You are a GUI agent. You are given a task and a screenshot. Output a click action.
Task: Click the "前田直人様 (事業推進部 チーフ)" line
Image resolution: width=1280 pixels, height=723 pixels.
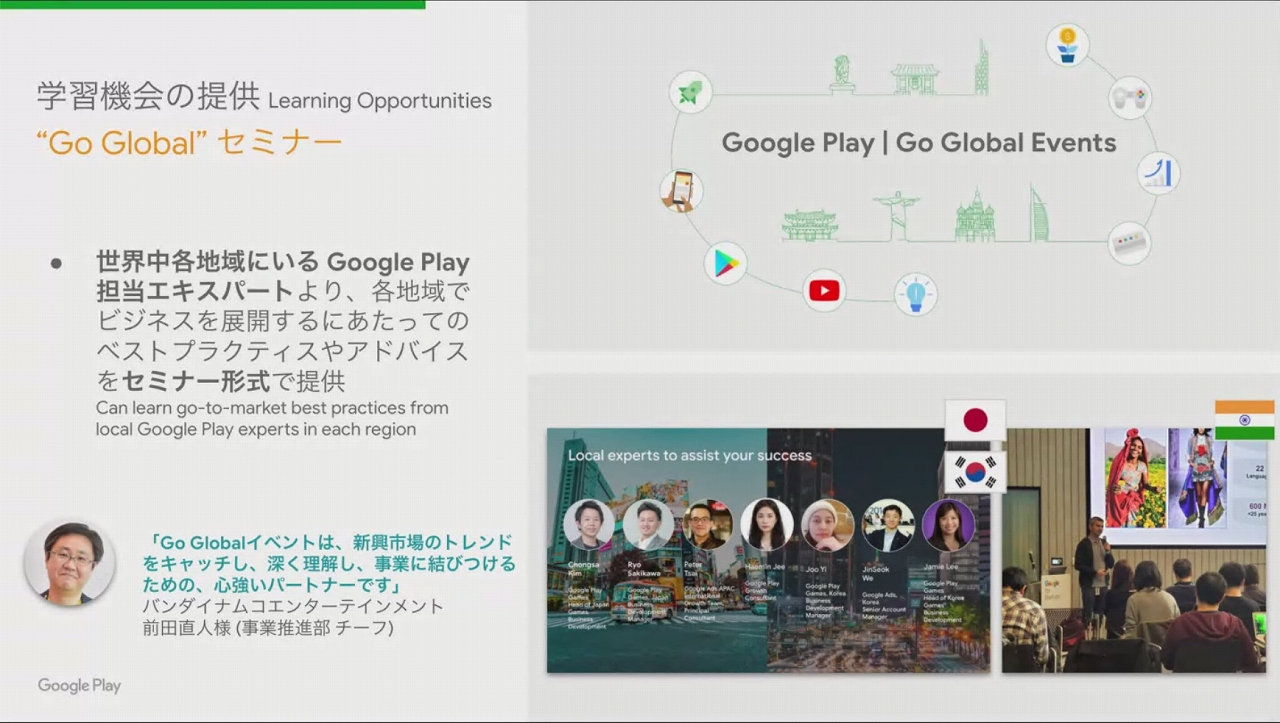[268, 629]
